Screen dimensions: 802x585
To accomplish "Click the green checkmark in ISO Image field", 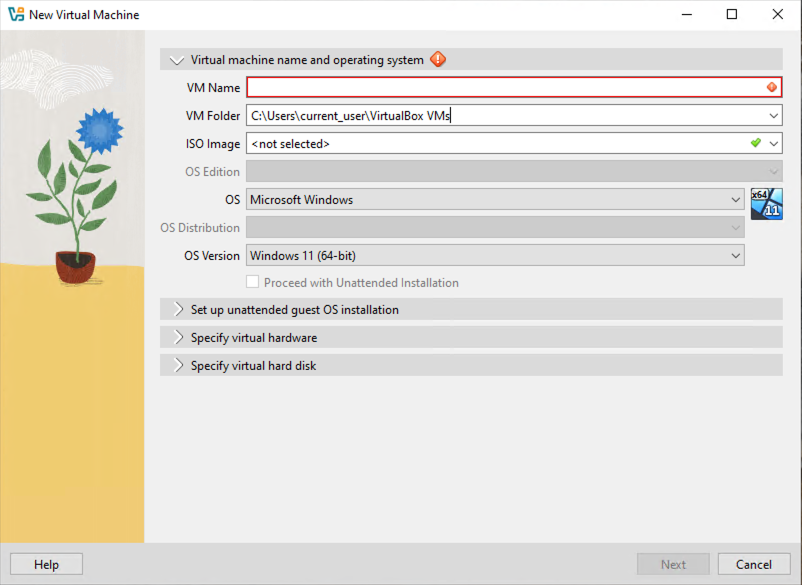I will 756,143.
